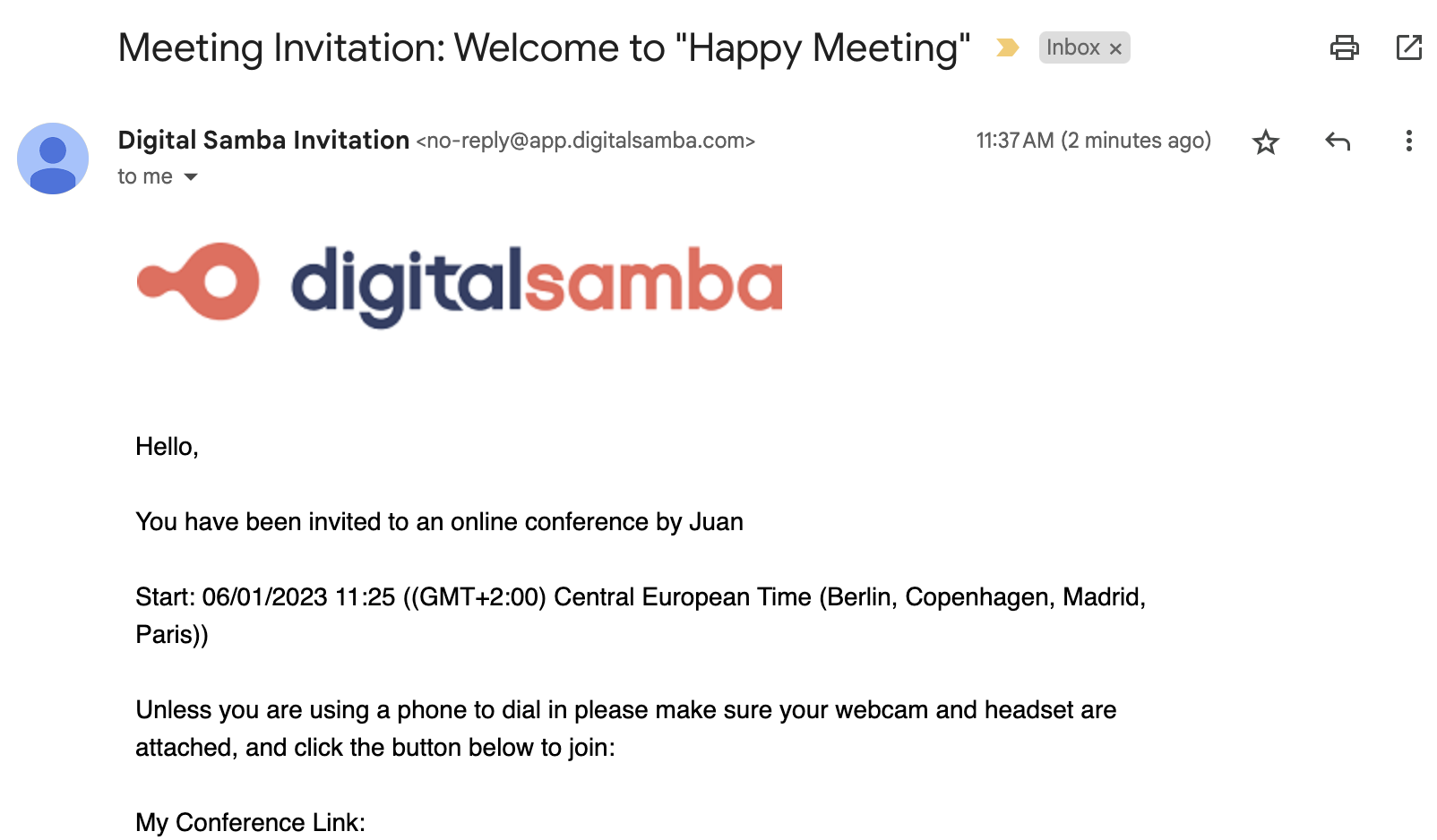
Task: Click the sender name Digital Samba Invitation
Action: (x=263, y=141)
